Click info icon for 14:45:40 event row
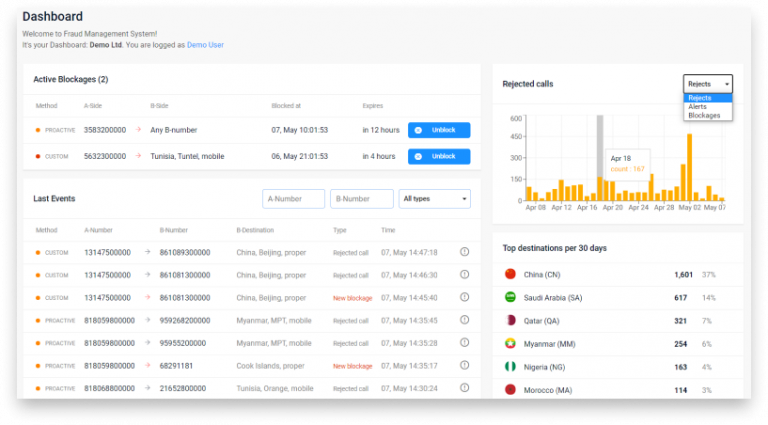 pyautogui.click(x=464, y=298)
